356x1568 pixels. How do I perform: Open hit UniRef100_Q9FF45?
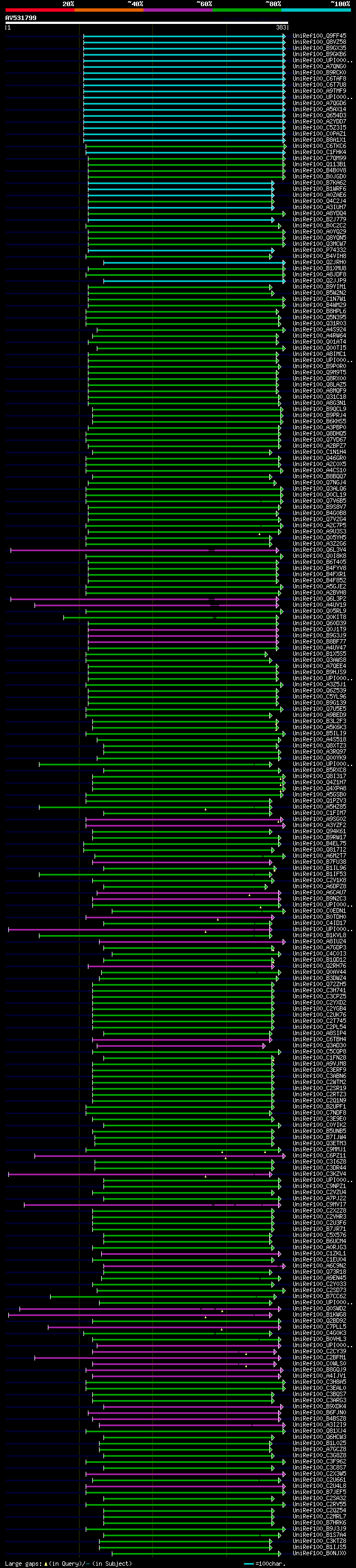point(319,36)
